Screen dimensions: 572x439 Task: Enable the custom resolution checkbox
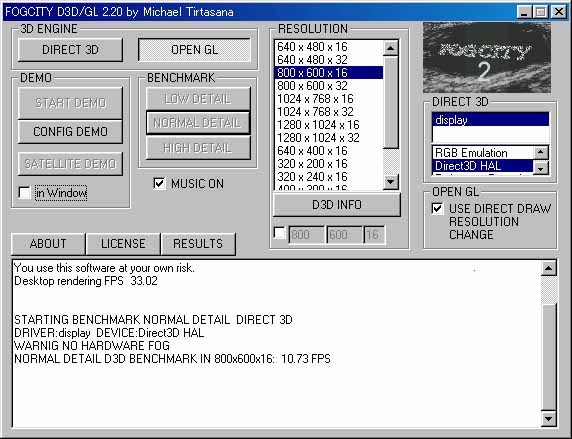[x=279, y=233]
